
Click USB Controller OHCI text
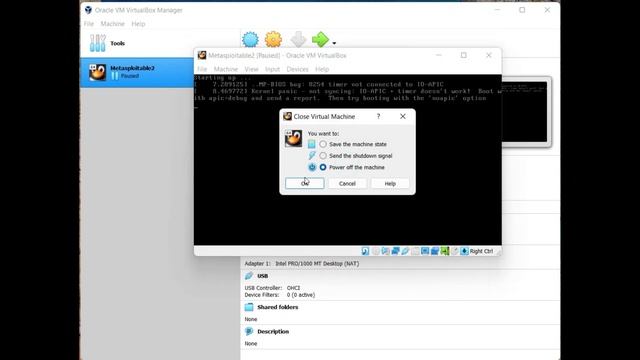[x=272, y=288]
